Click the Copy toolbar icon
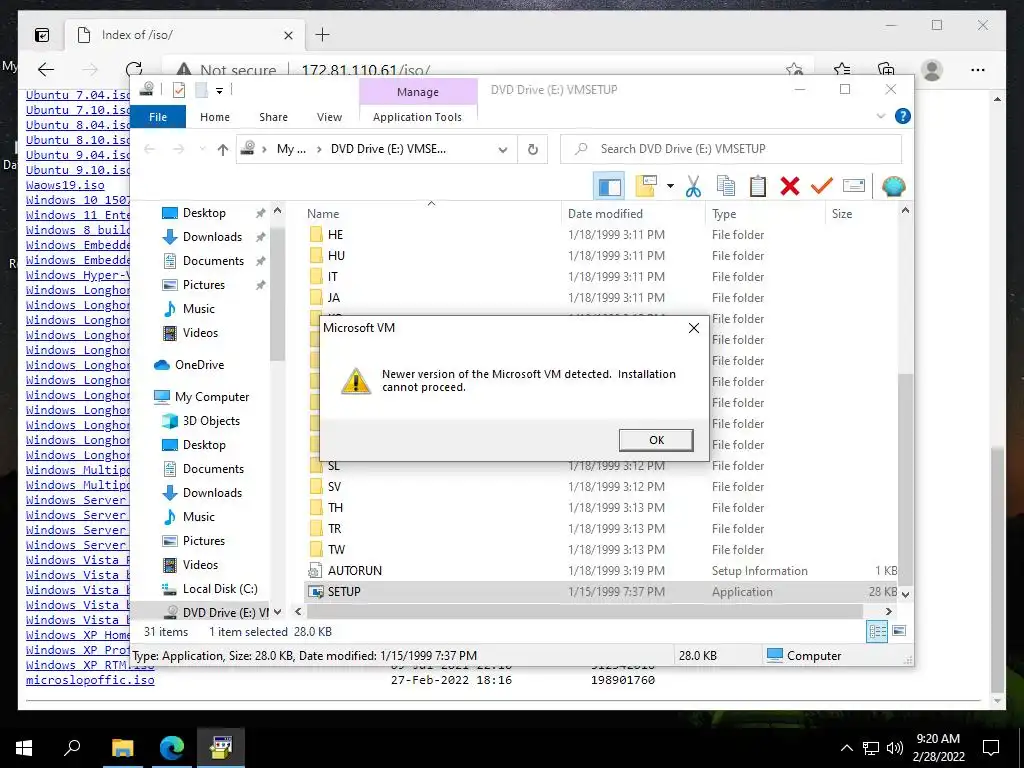The image size is (1024, 768). click(x=726, y=186)
